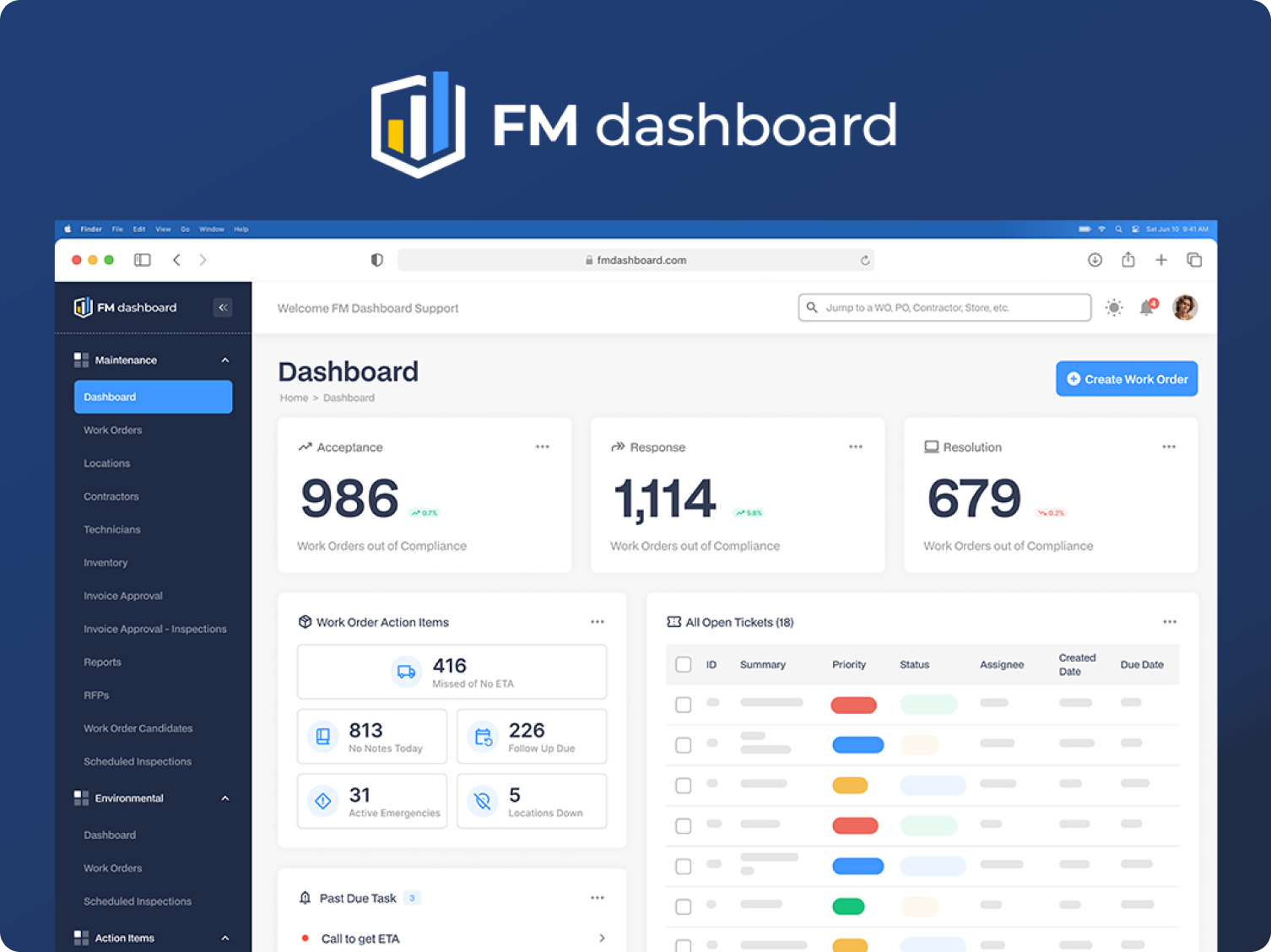Click Create Work Order button

pos(1127,379)
